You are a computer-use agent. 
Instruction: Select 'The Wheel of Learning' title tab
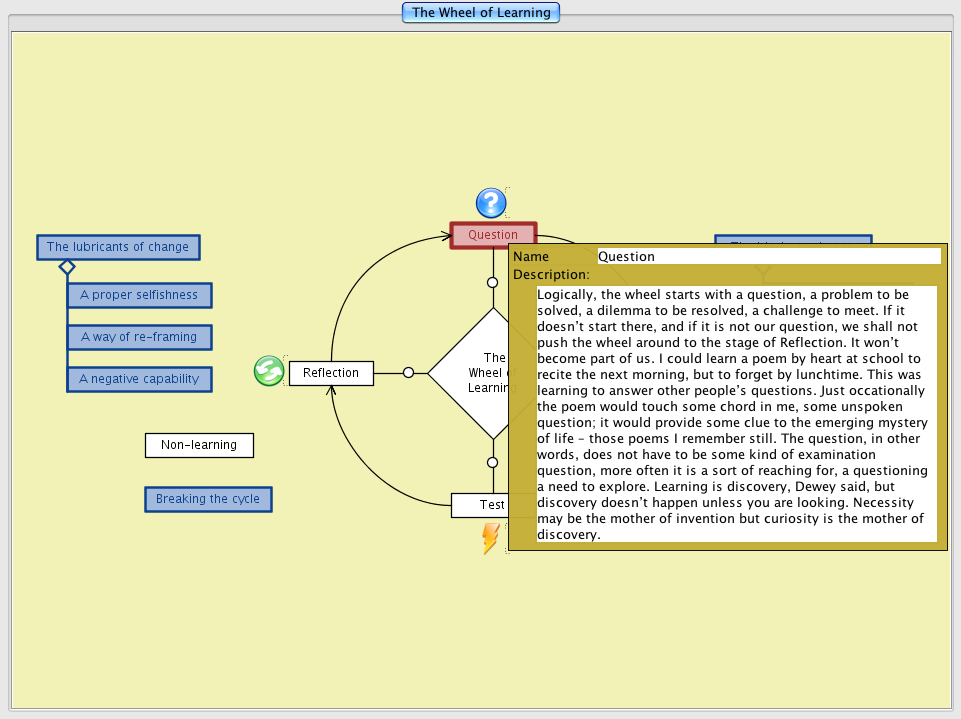point(481,13)
